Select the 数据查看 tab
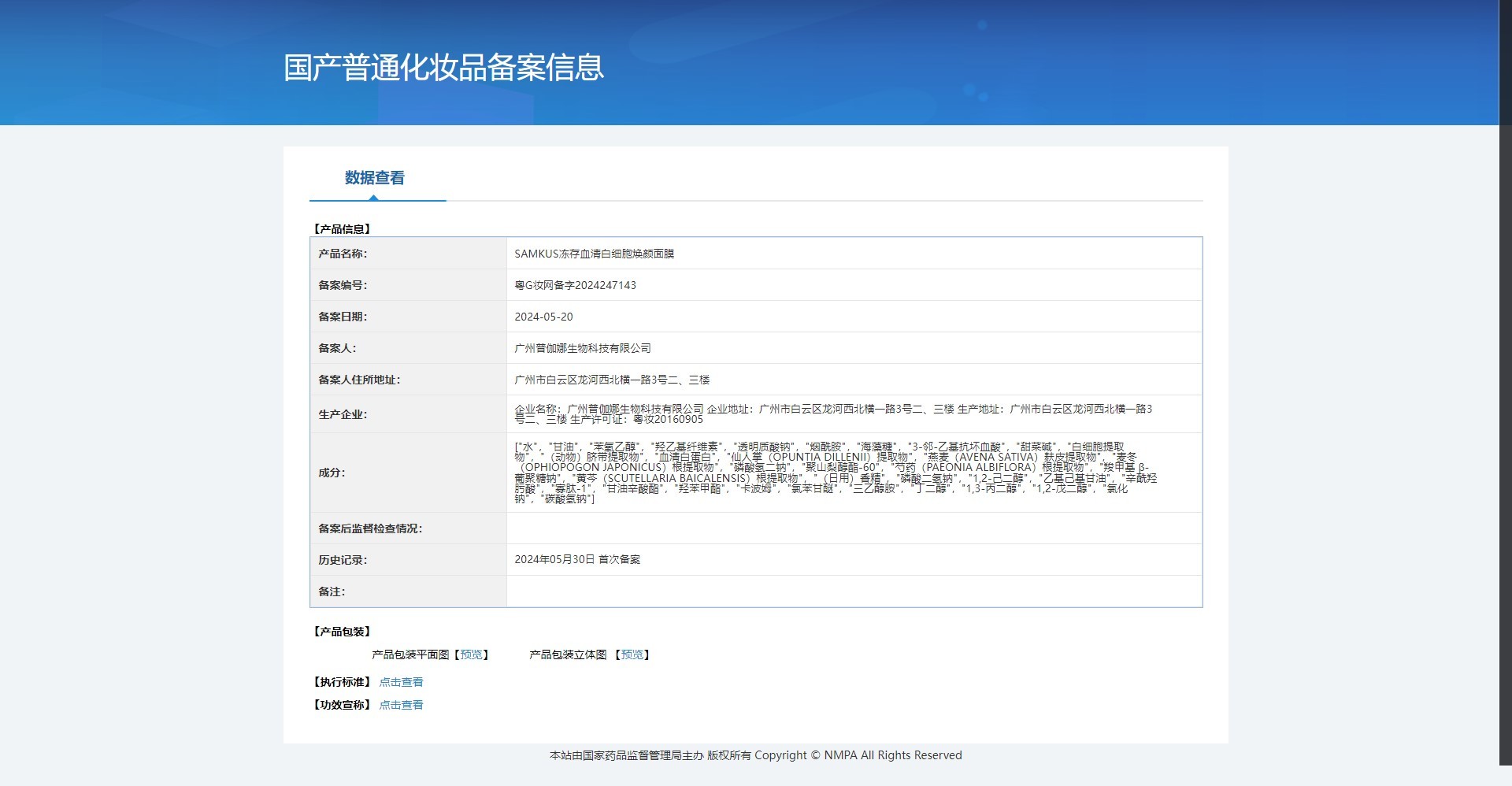The image size is (1512, 786). pyautogui.click(x=375, y=178)
